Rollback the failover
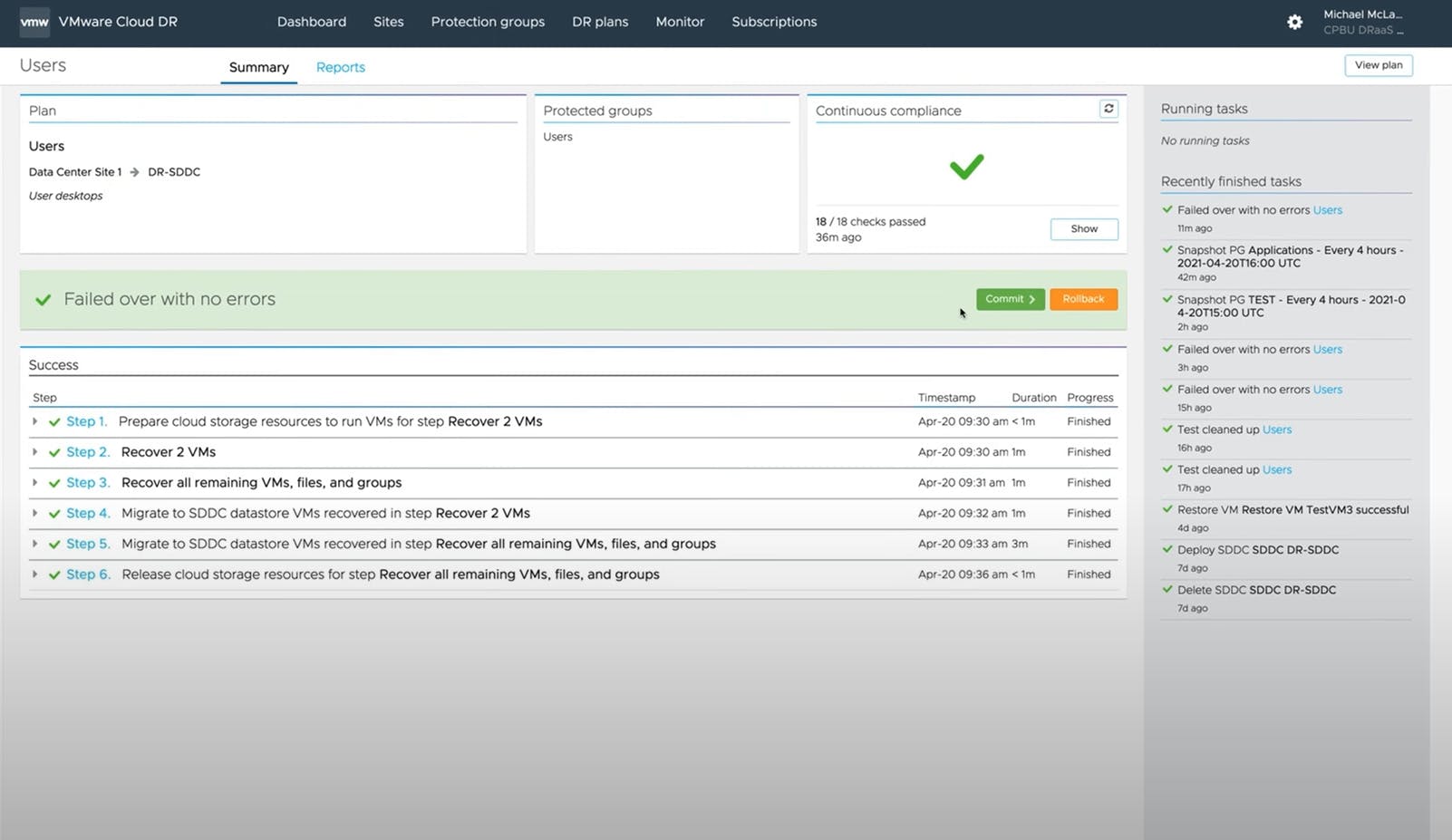Viewport: 1452px width, 840px height. coord(1083,299)
